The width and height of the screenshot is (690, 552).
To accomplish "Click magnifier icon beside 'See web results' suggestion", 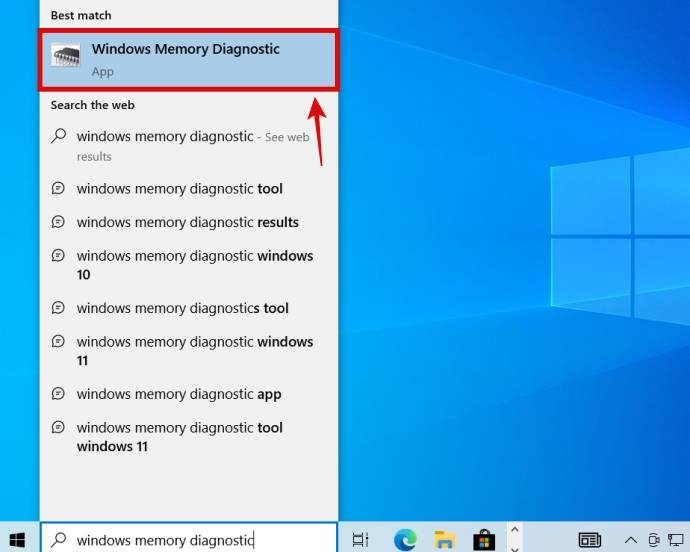I will pyautogui.click(x=58, y=136).
